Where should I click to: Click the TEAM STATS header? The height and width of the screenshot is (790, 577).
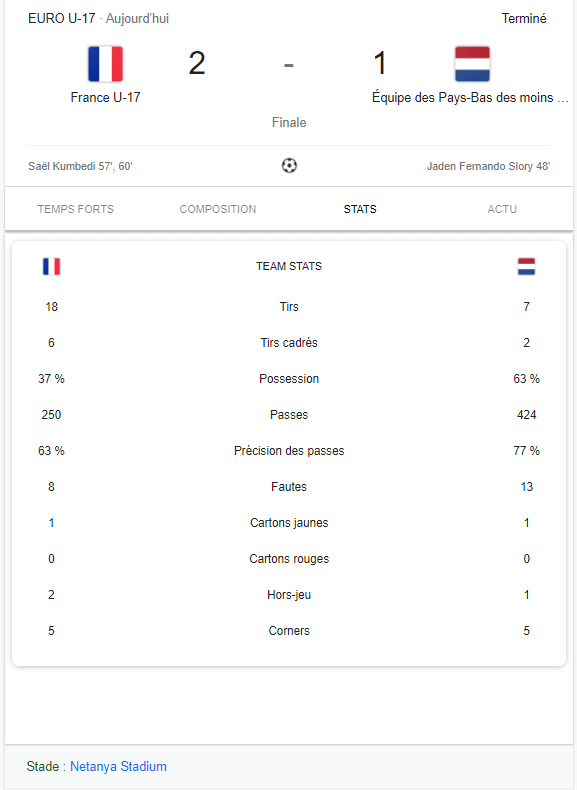click(x=289, y=266)
